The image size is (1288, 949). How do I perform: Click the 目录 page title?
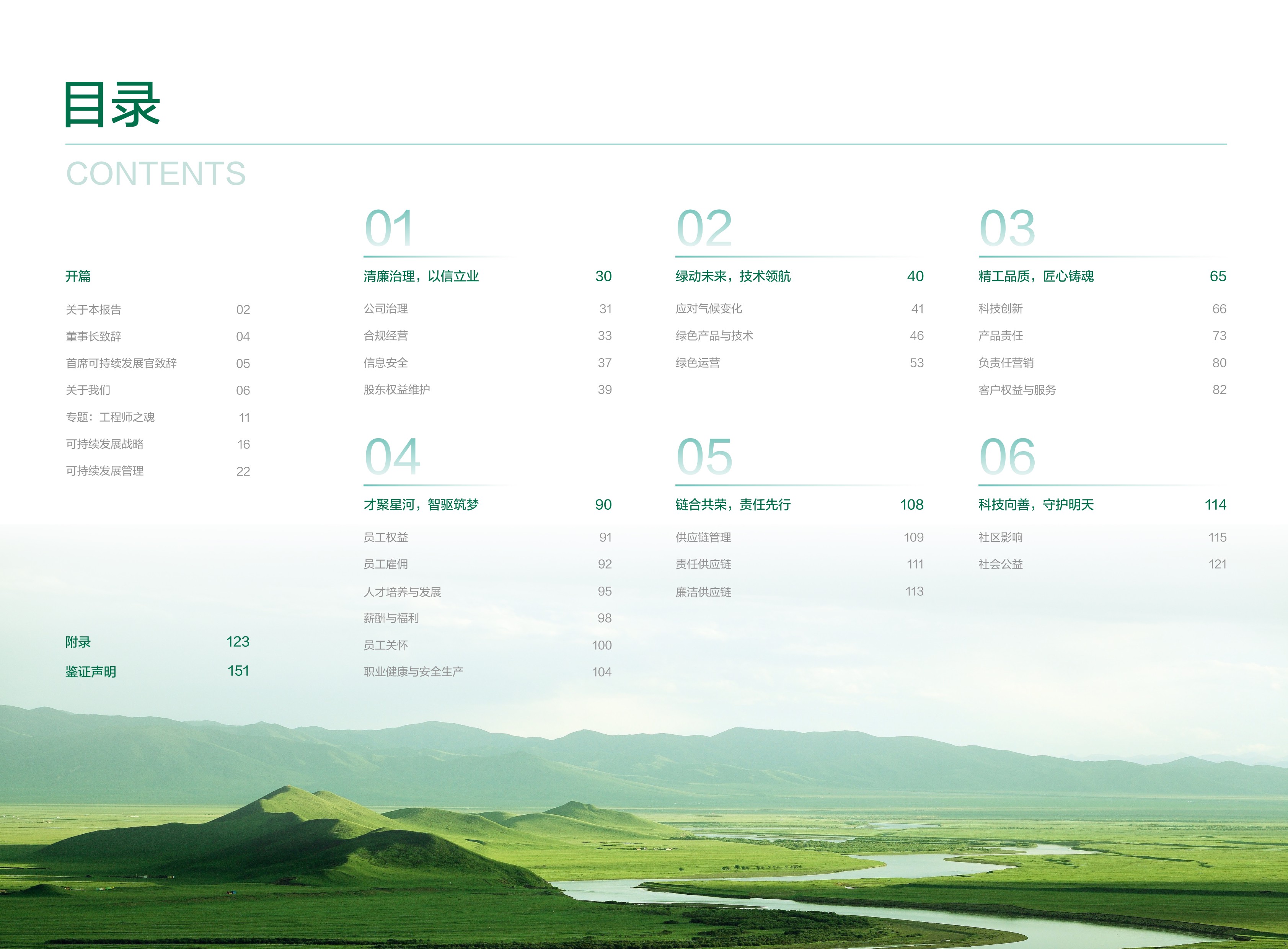coord(112,104)
